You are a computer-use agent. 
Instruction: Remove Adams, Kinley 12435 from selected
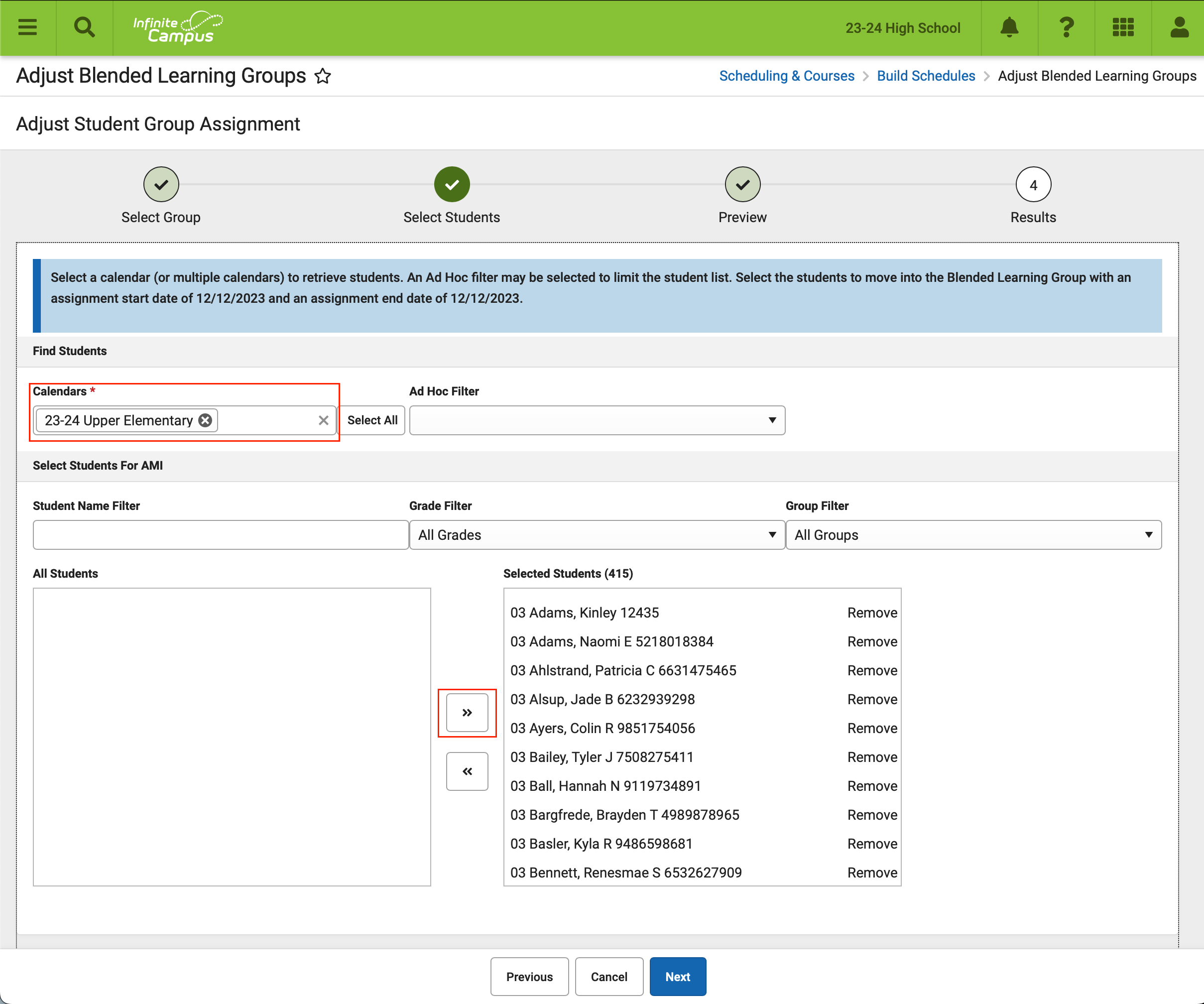pos(872,613)
